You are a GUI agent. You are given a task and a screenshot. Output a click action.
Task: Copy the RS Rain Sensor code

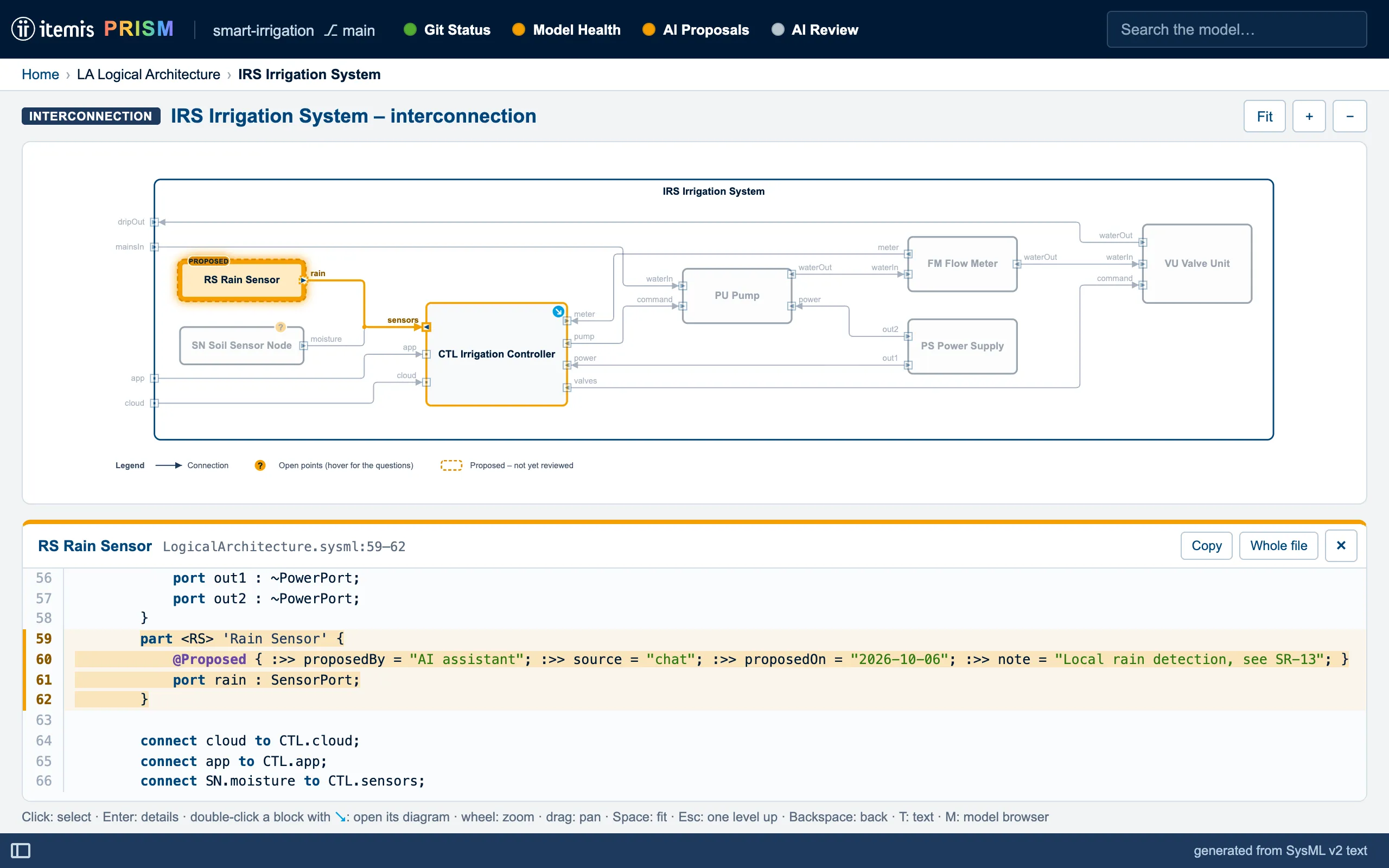coord(1207,545)
